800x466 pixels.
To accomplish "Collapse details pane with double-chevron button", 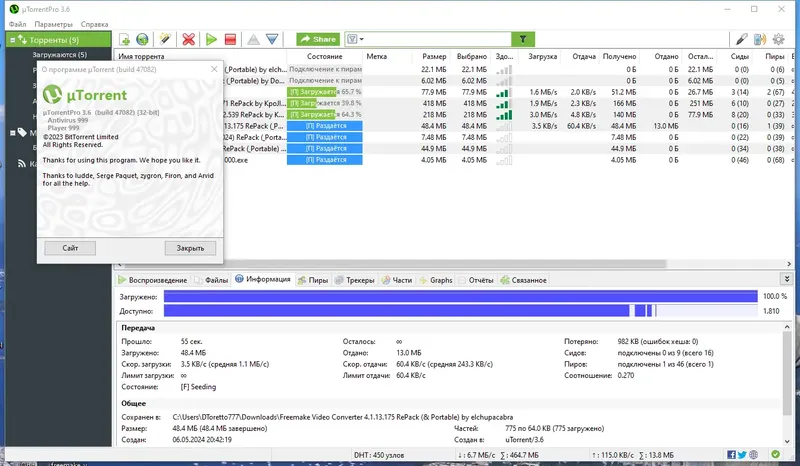I will click(x=787, y=279).
